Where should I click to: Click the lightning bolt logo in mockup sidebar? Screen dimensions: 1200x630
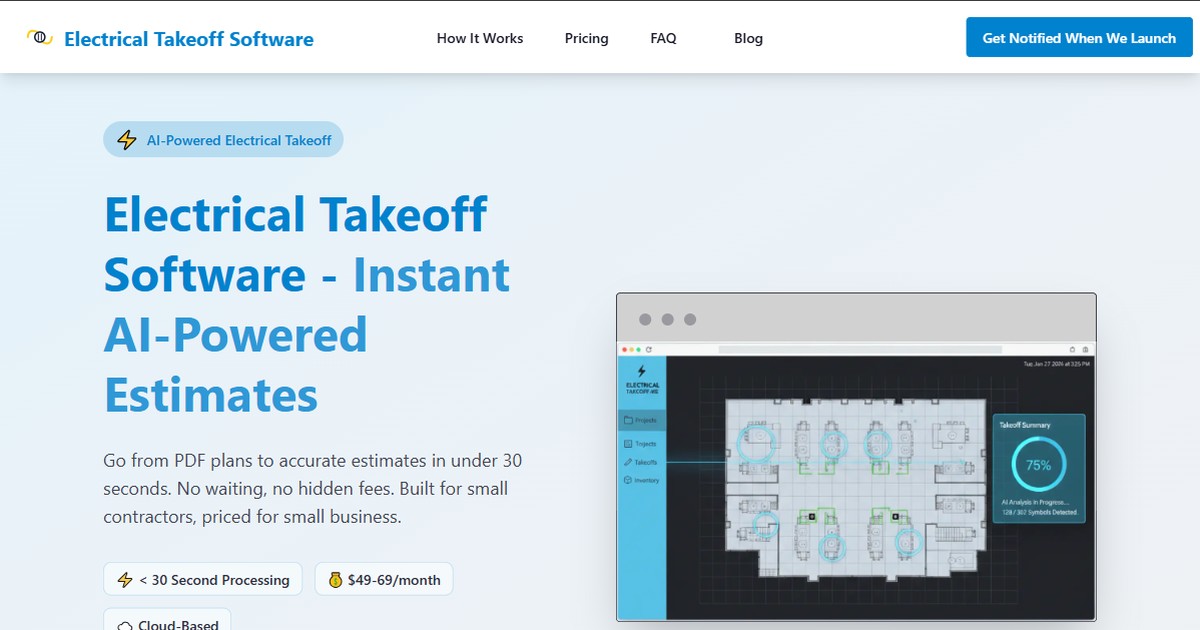pos(642,371)
